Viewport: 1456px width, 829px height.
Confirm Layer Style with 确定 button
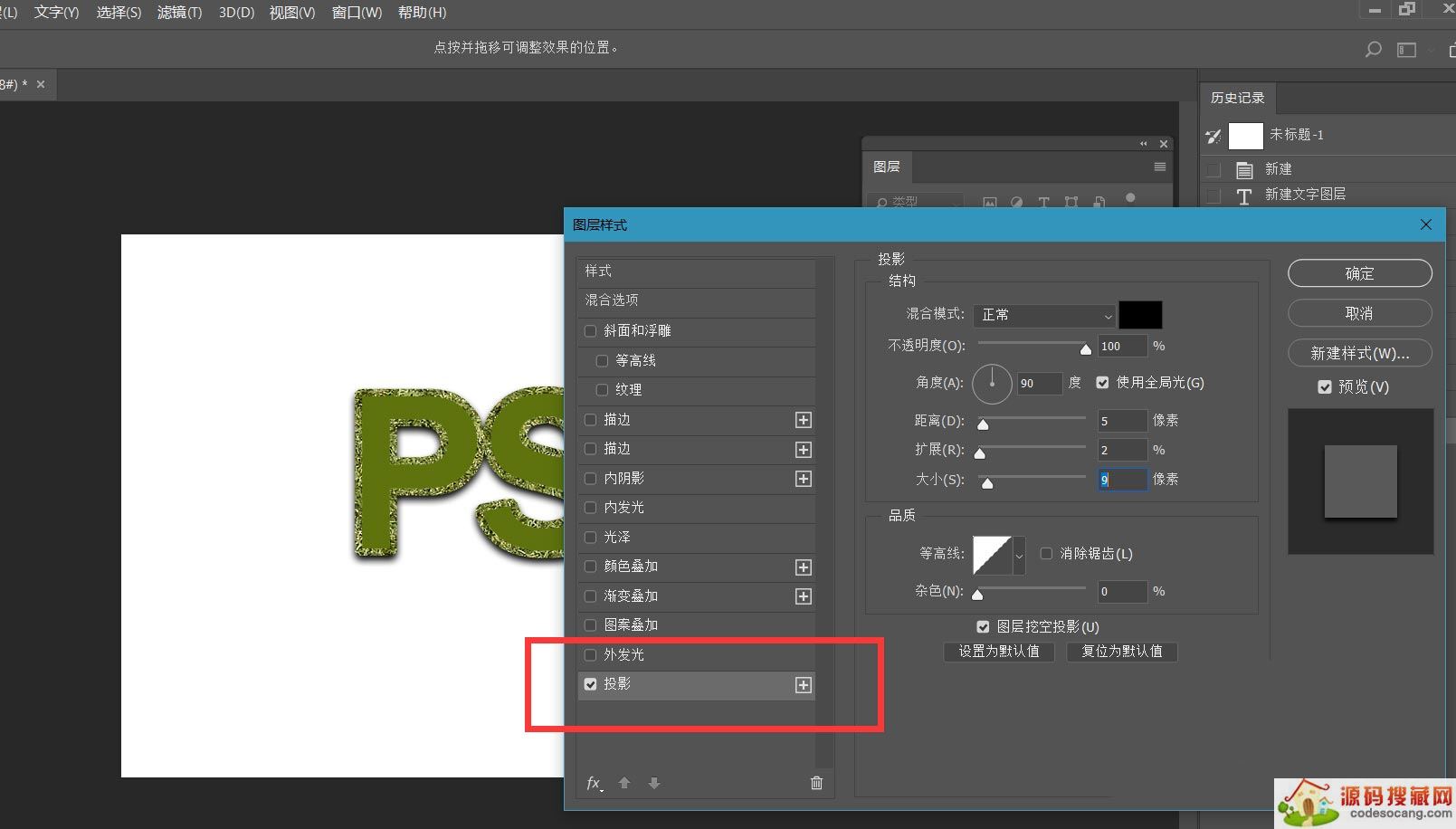[x=1359, y=273]
